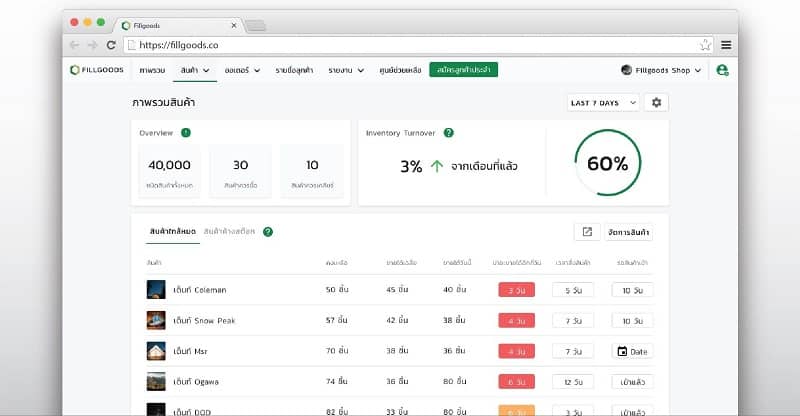Screen dimensions: 800x416
Task: Click the 50 ชิ้น value in Coleman row
Action: (x=337, y=289)
